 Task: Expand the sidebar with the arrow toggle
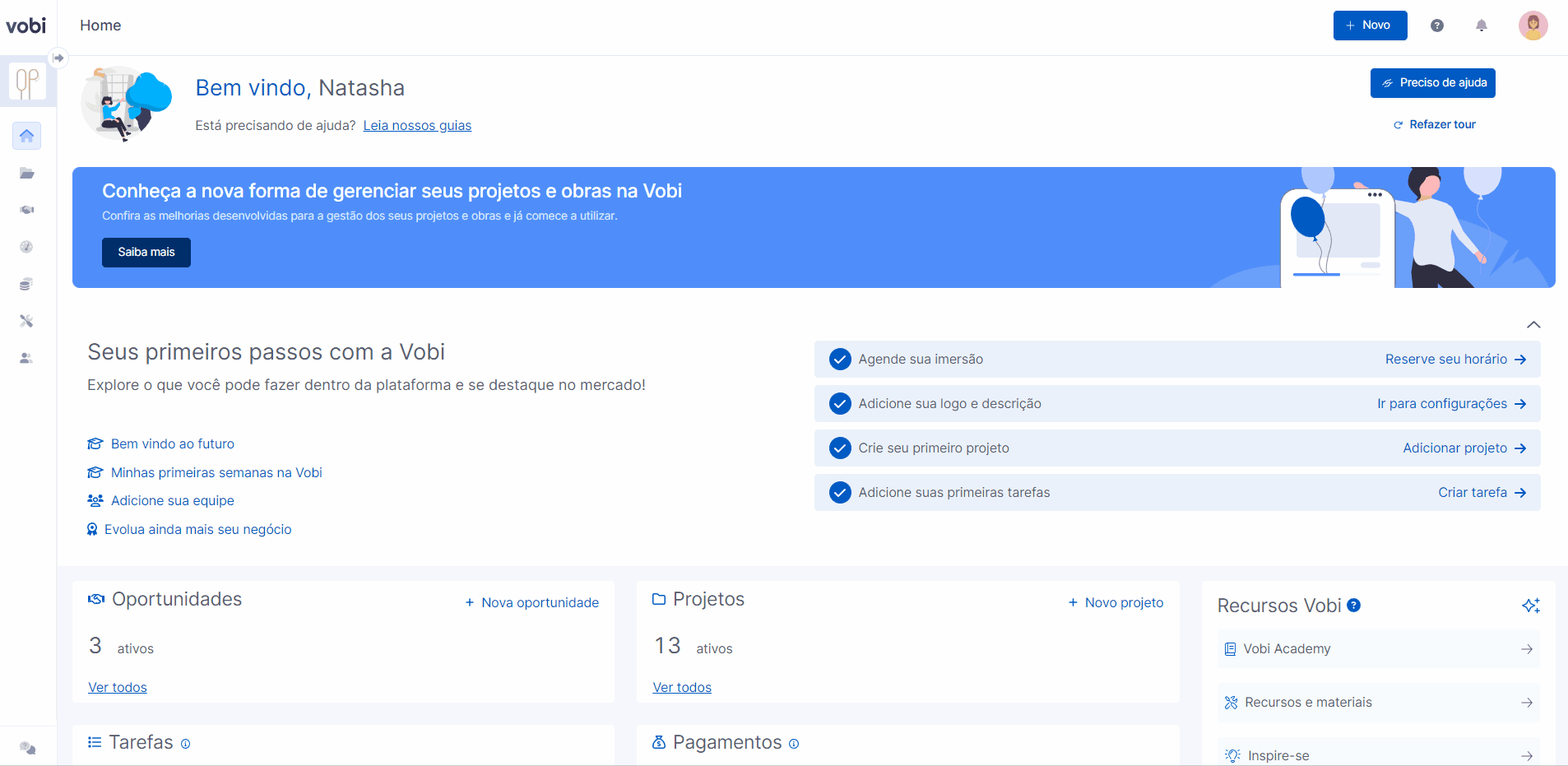[58, 58]
